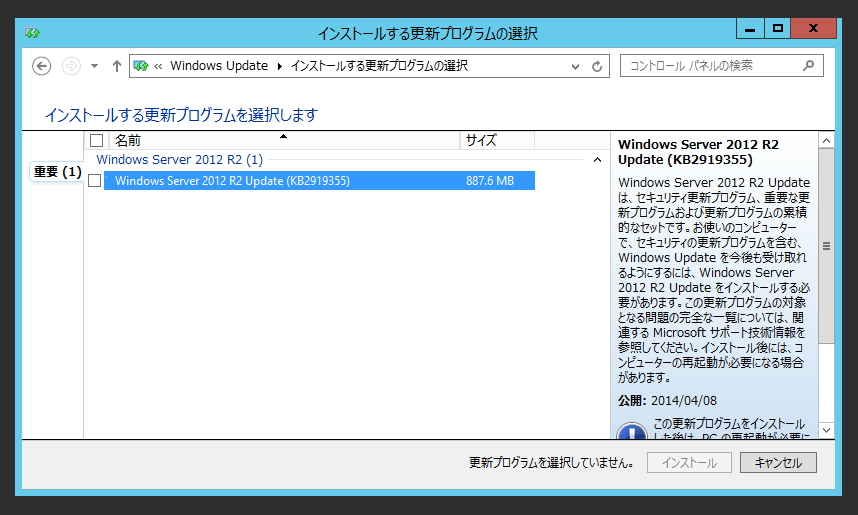Click the 公開: 2014/04/08 date text
Image resolution: width=858 pixels, height=515 pixels.
click(x=667, y=401)
